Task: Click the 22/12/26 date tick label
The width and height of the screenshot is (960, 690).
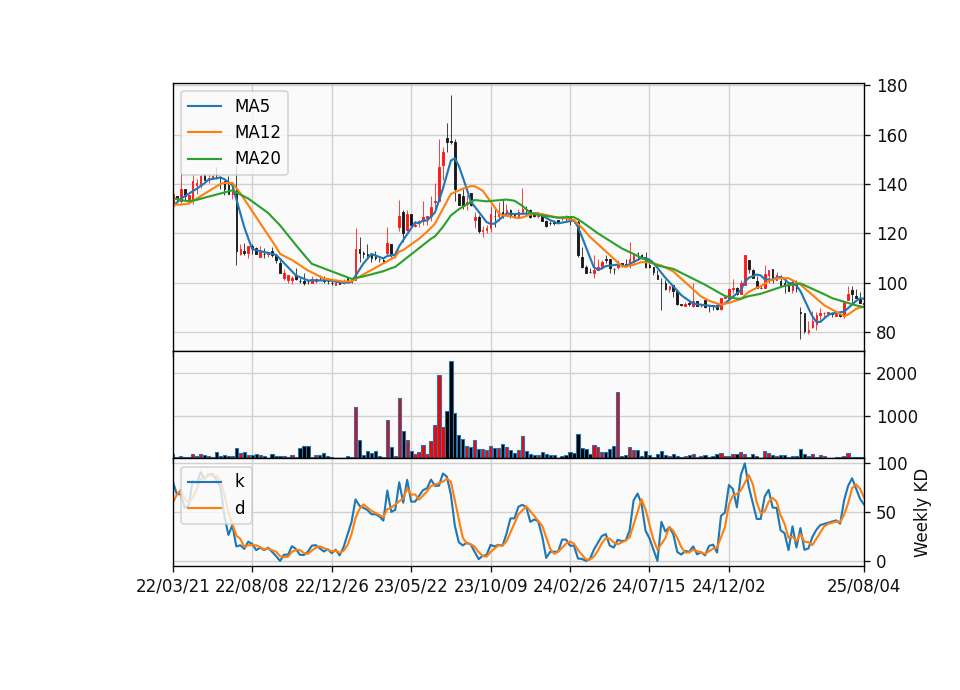Action: [x=332, y=586]
